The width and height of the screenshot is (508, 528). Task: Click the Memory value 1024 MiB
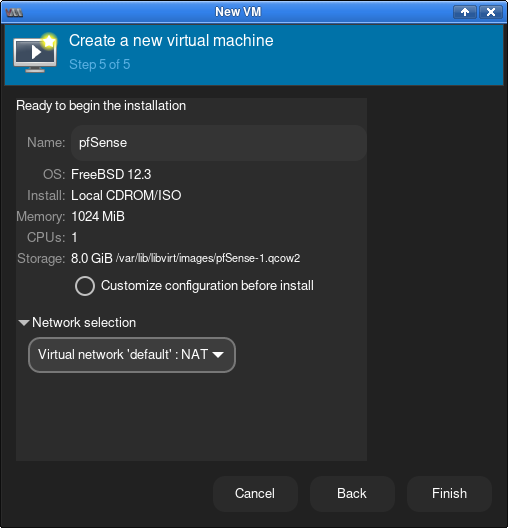pyautogui.click(x=98, y=217)
